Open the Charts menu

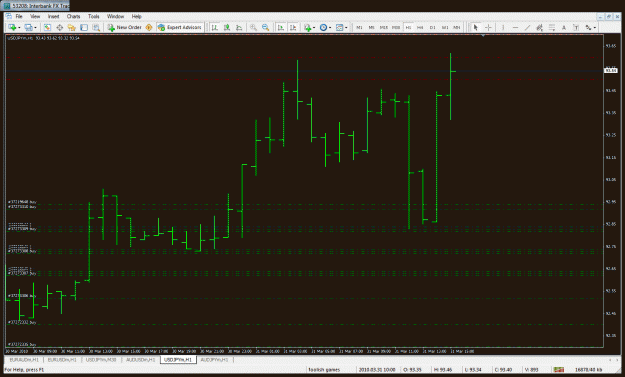pos(73,16)
